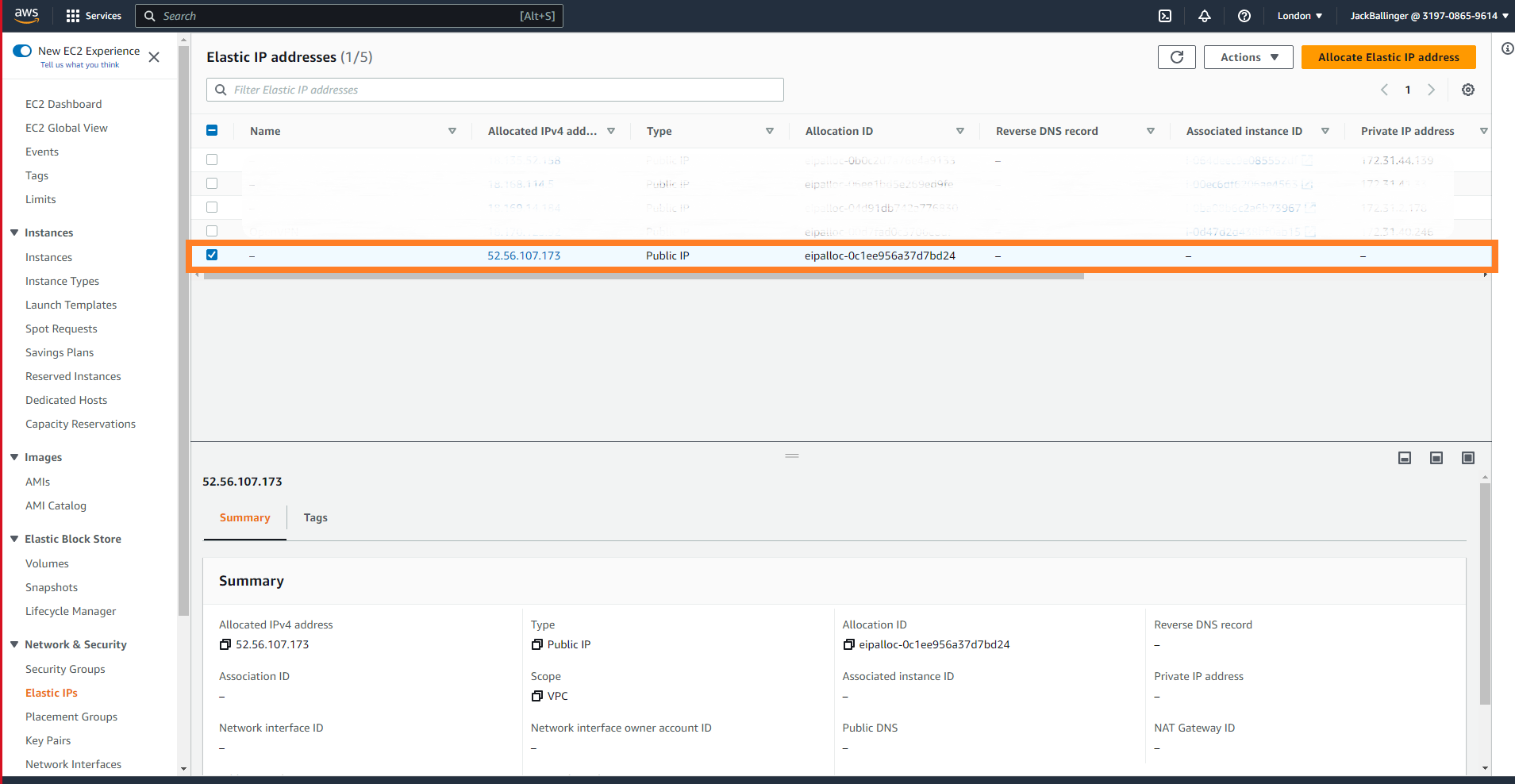Open Placement Groups in sidebar

71,717
